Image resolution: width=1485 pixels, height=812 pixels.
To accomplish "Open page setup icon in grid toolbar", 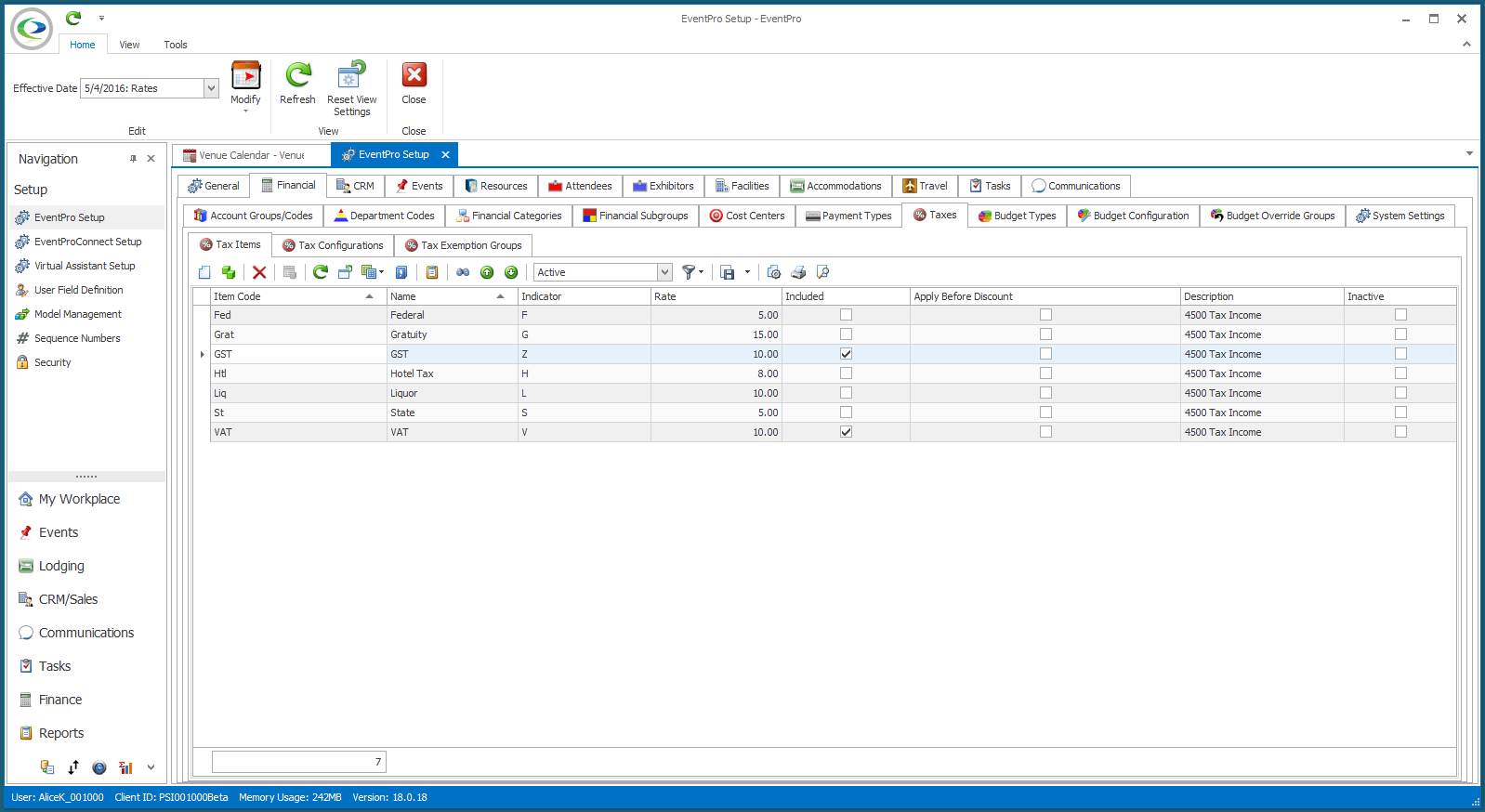I will click(x=774, y=272).
